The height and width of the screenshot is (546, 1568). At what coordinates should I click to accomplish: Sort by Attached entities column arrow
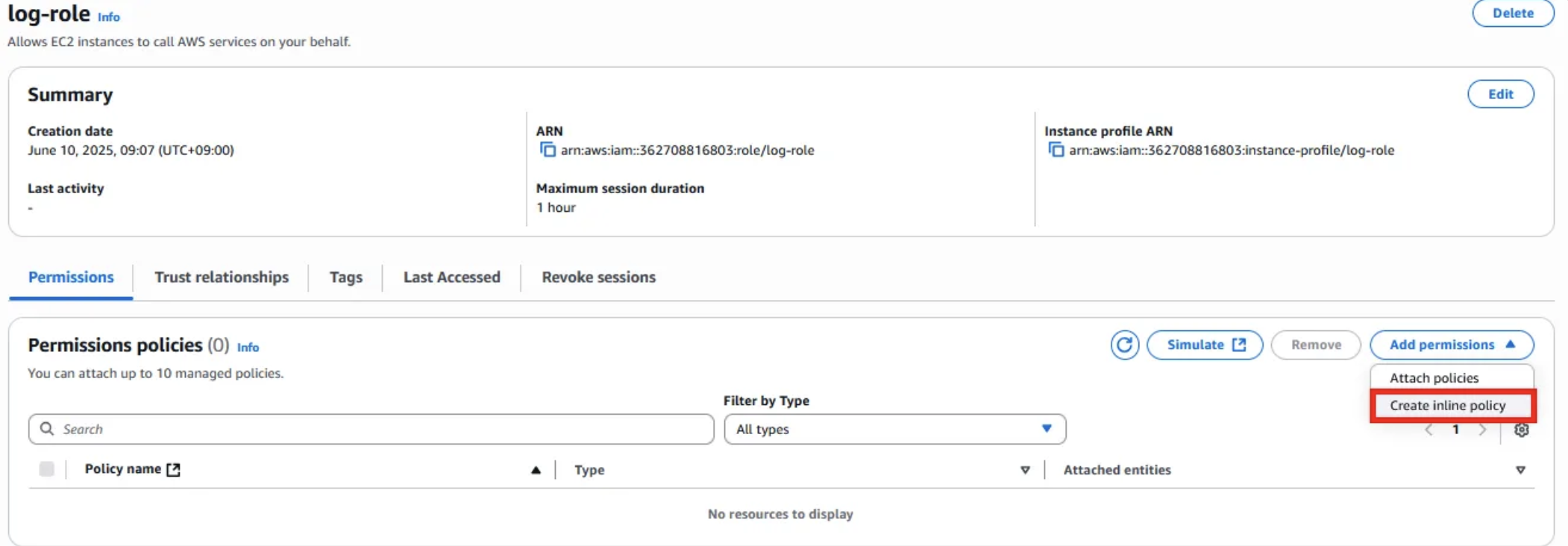(x=1520, y=470)
